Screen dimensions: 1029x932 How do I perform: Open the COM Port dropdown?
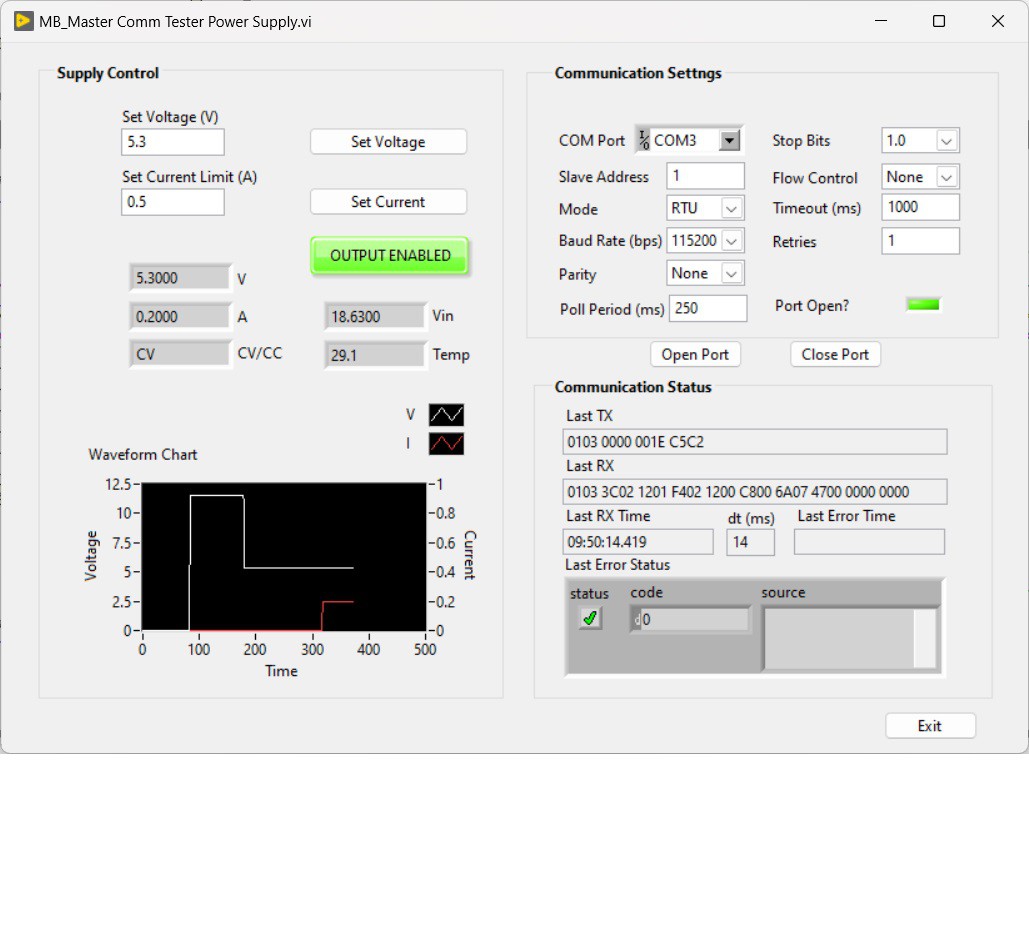click(729, 141)
